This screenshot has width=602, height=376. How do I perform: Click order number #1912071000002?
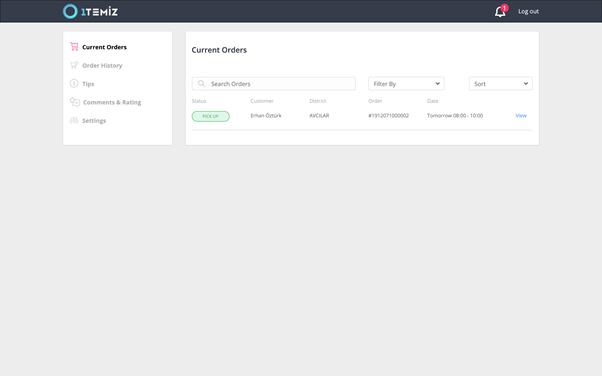[x=389, y=116]
